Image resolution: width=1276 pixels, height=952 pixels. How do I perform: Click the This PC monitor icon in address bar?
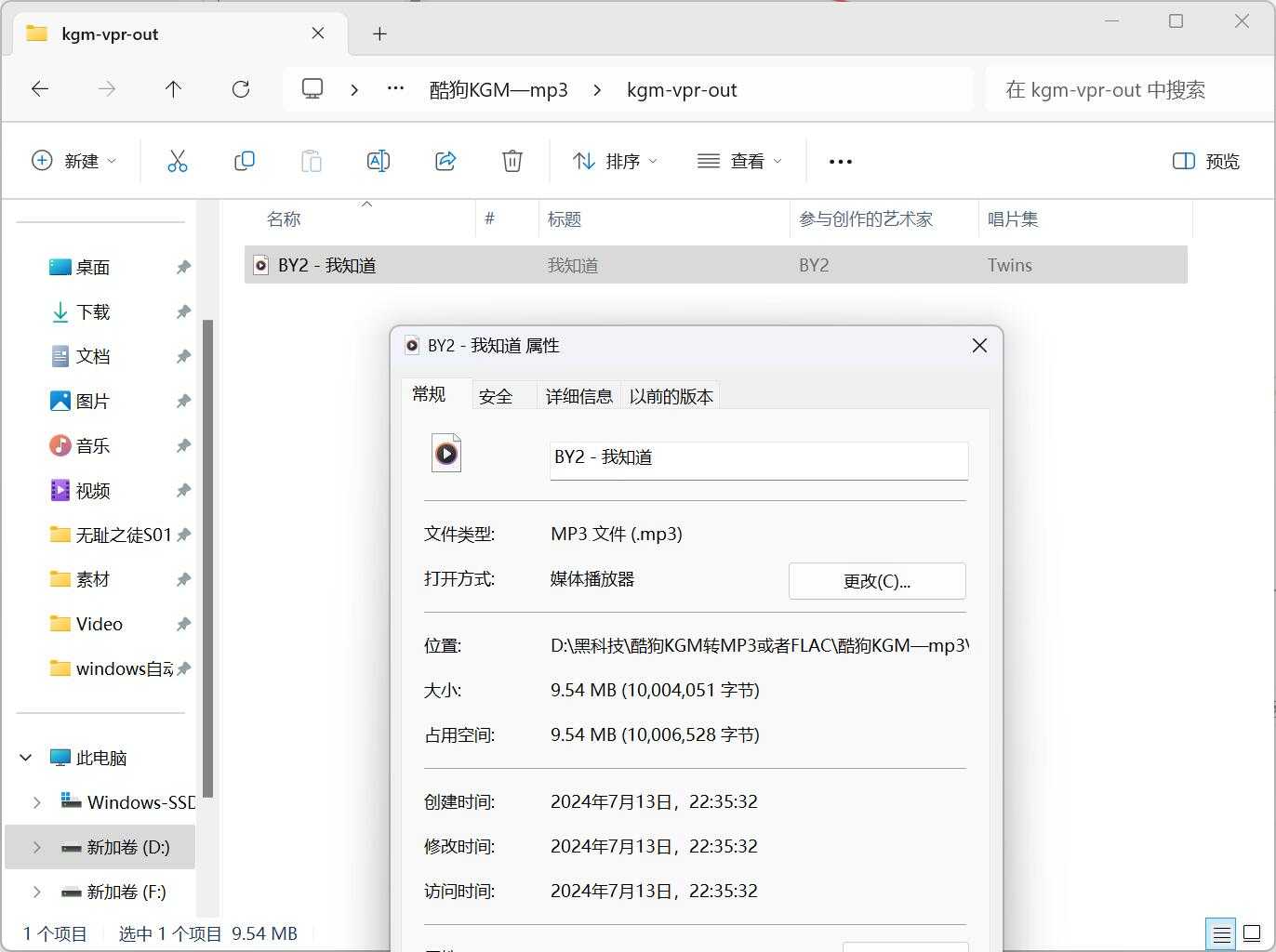click(x=312, y=89)
